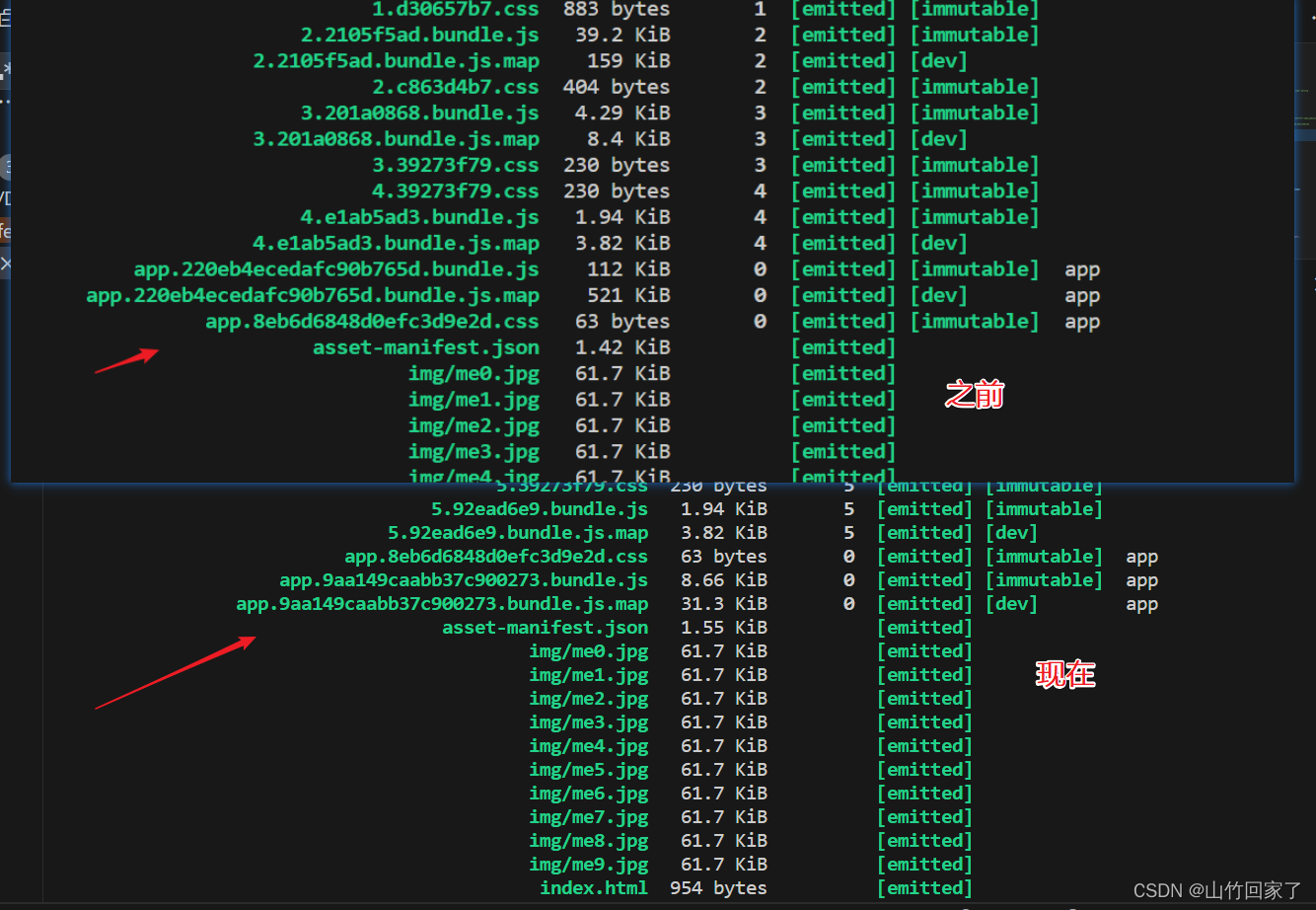Click the img/me6.jpg file name
Image resolution: width=1316 pixels, height=910 pixels.
[x=589, y=794]
